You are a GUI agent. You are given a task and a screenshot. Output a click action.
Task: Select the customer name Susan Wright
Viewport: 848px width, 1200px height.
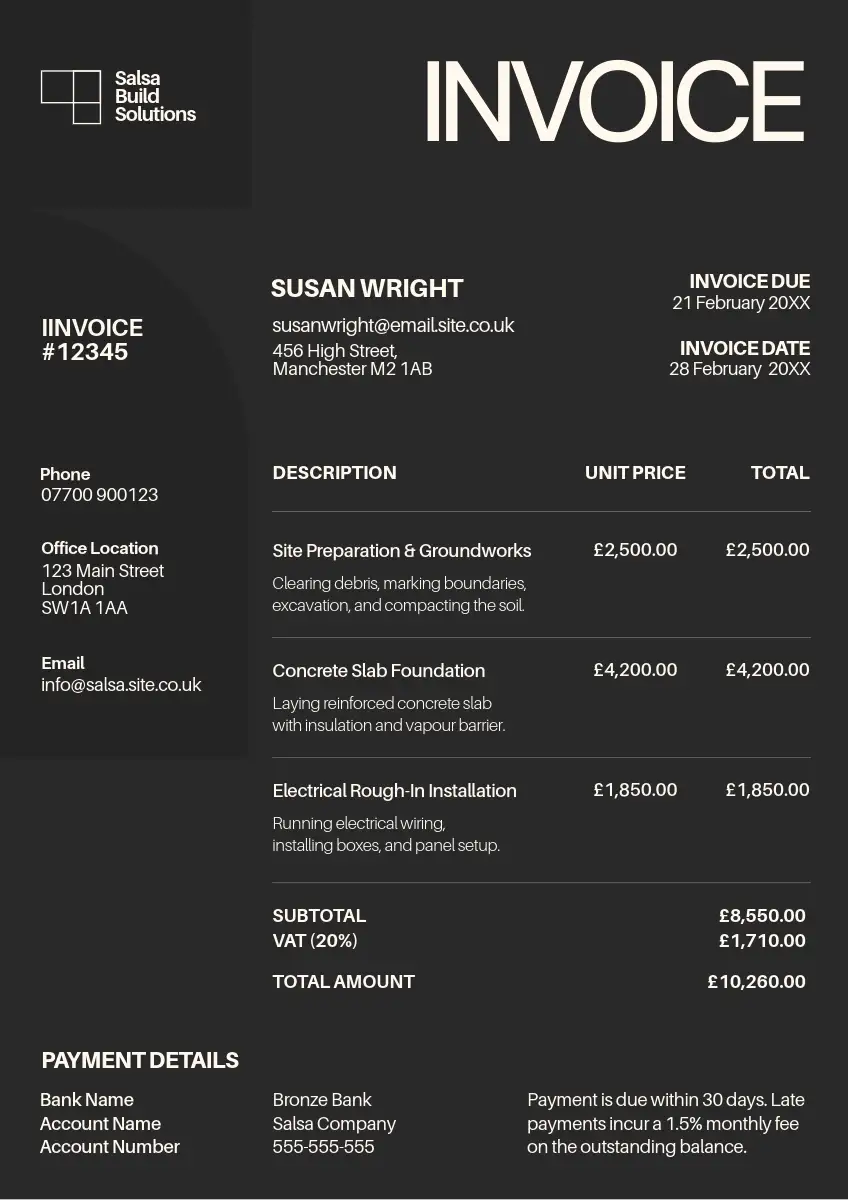click(366, 289)
